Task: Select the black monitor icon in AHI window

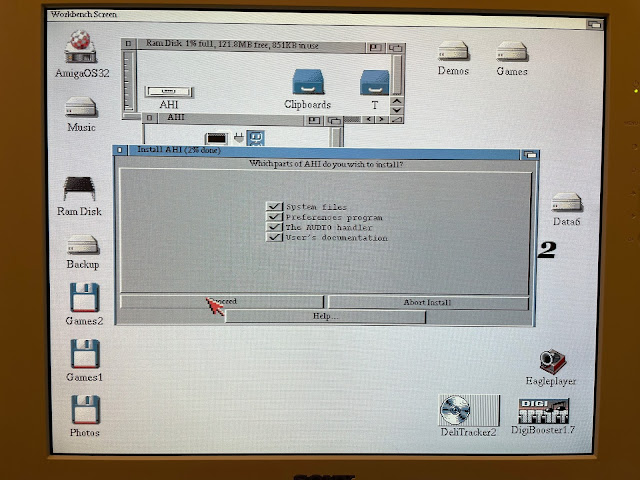Action: (x=216, y=139)
